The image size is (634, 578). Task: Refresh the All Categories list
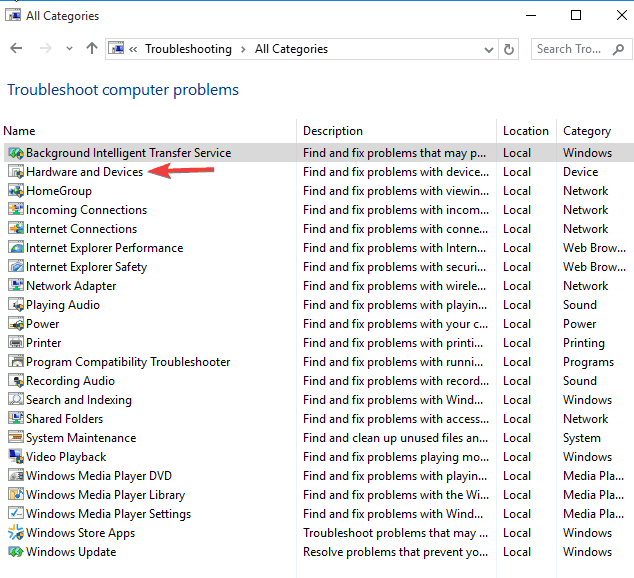[x=509, y=49]
